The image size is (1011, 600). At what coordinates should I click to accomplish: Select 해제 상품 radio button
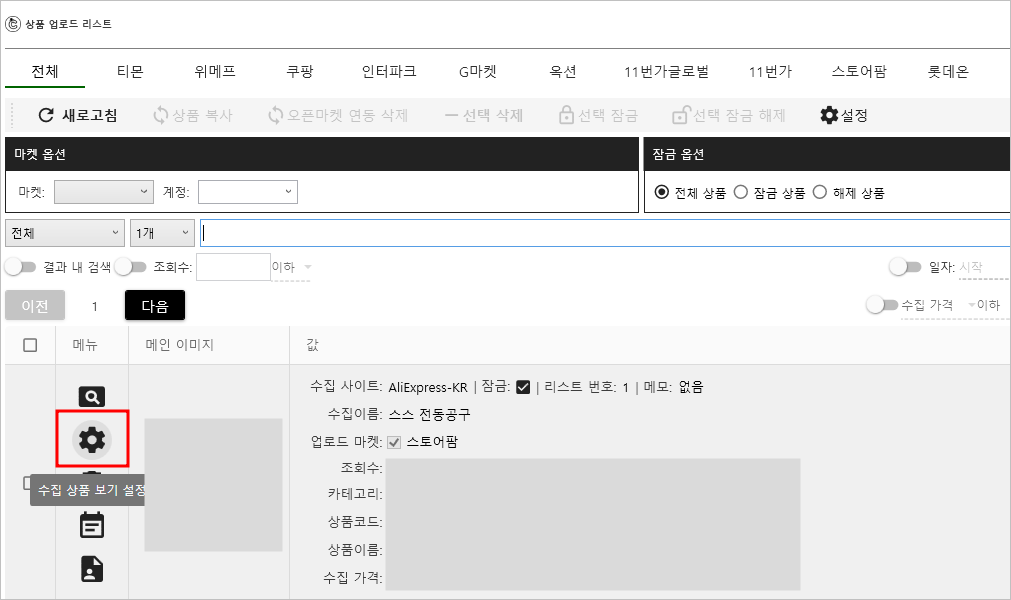pos(820,192)
